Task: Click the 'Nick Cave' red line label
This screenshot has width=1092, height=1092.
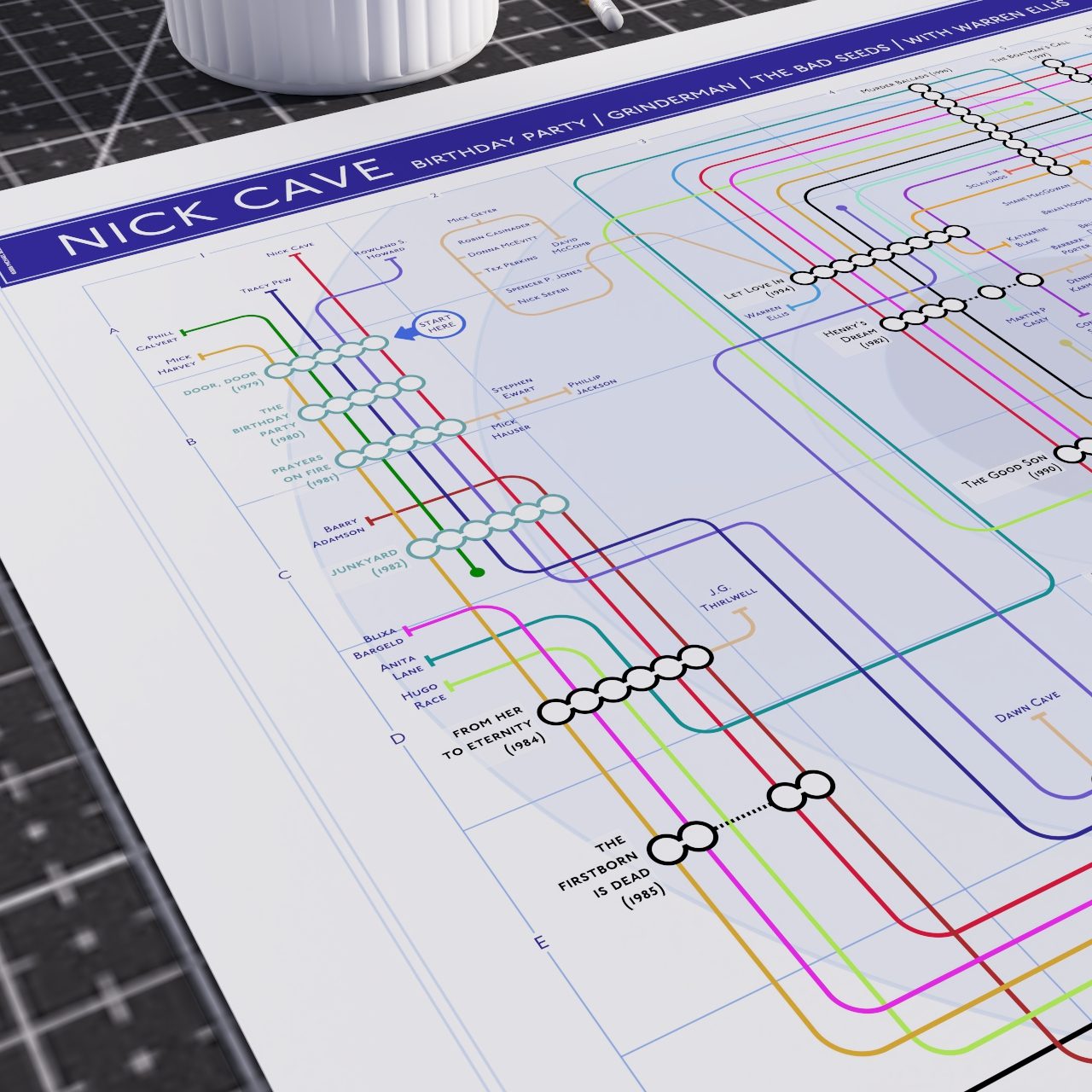Action: point(290,249)
